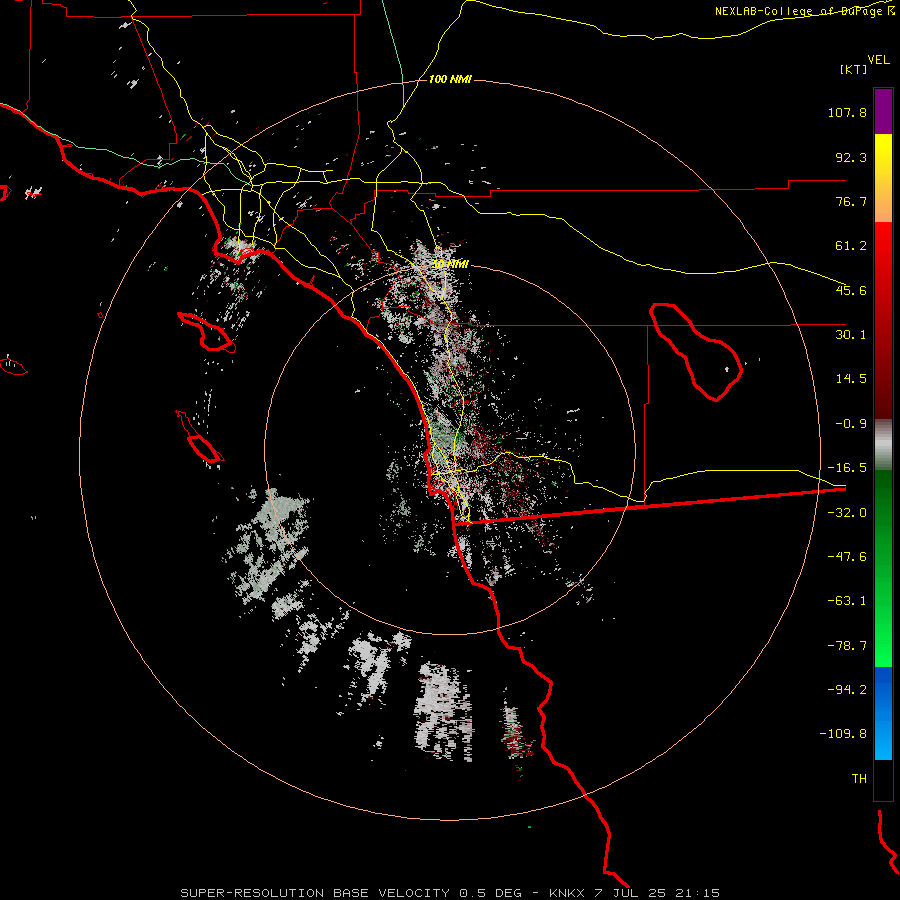The height and width of the screenshot is (900, 900).
Task: Click the -47.6 scale value
Action: (847, 557)
